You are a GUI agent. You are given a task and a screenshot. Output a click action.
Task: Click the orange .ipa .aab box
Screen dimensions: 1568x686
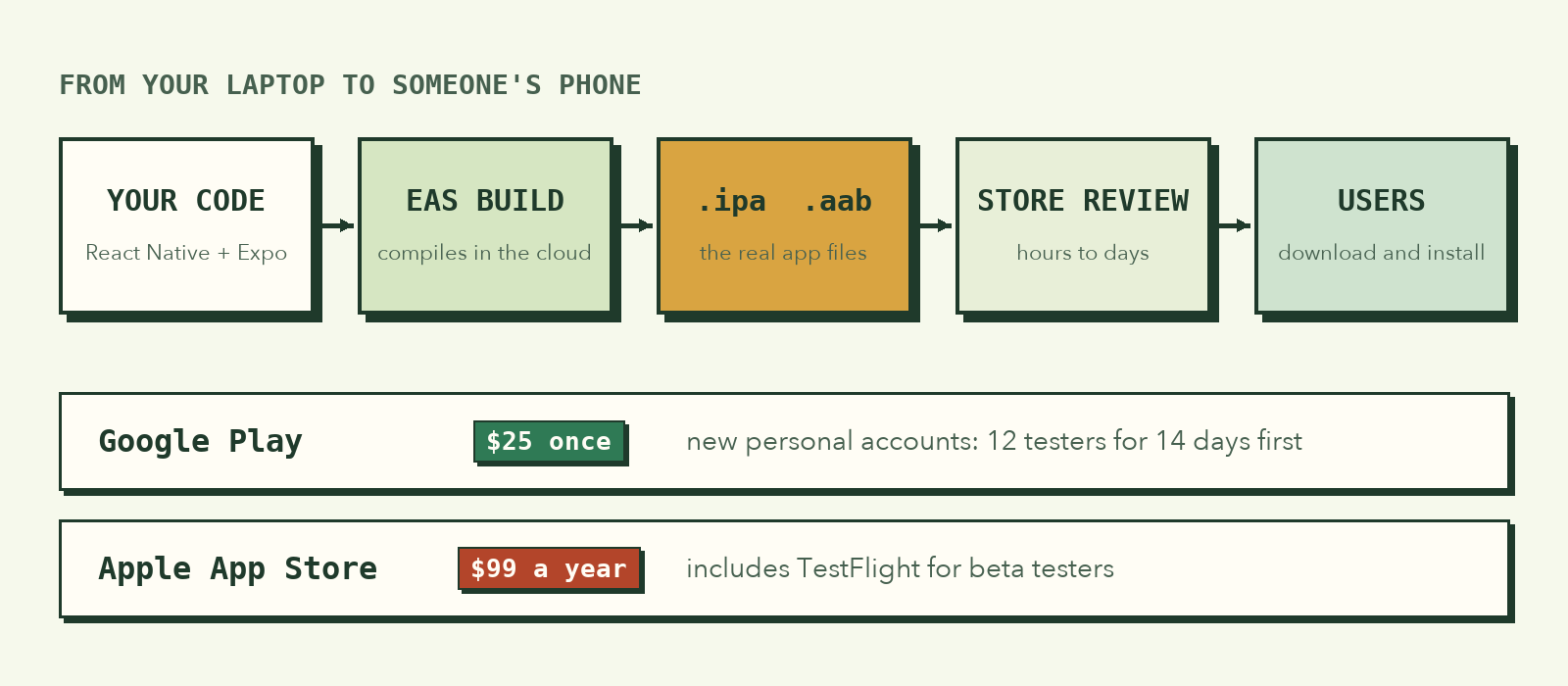pyautogui.click(x=784, y=225)
